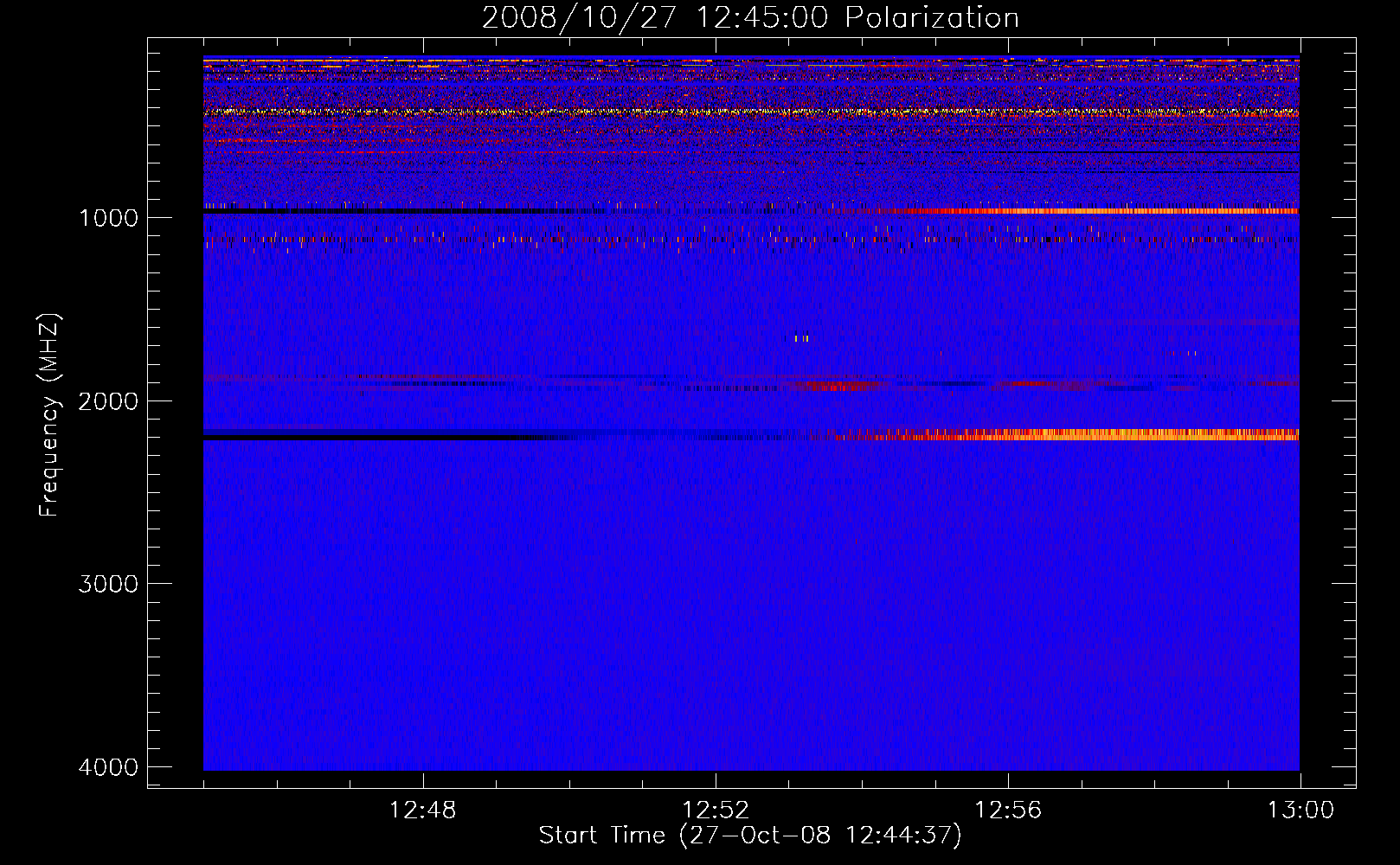Click the 4000 frequency tick label

point(108,767)
